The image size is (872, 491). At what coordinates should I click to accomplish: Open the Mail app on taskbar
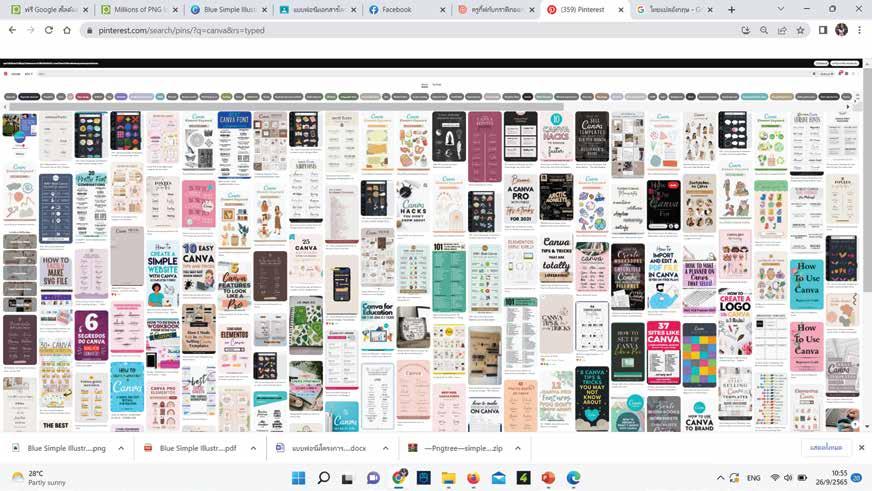pos(498,478)
